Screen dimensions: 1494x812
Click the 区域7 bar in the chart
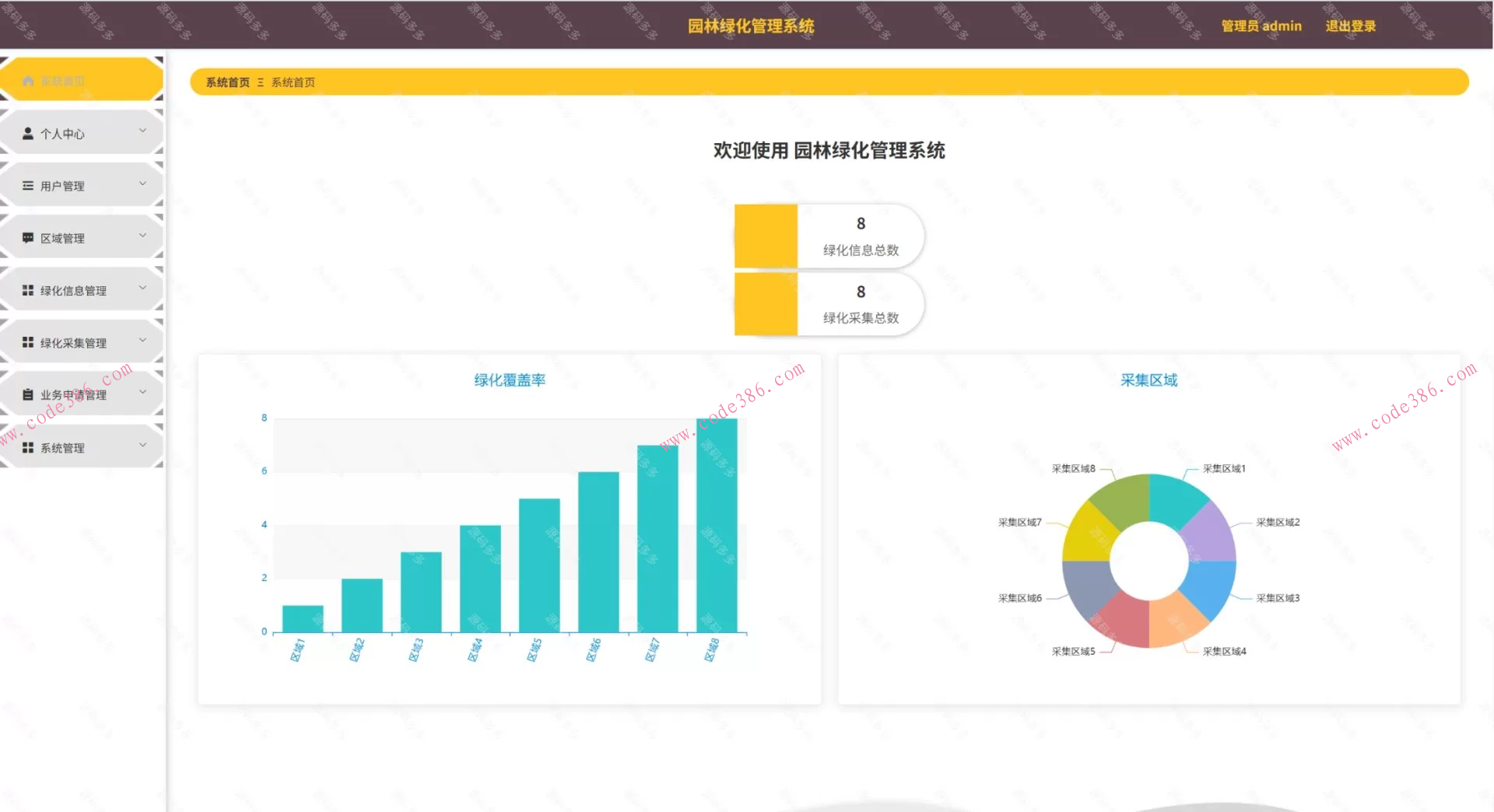point(658,539)
